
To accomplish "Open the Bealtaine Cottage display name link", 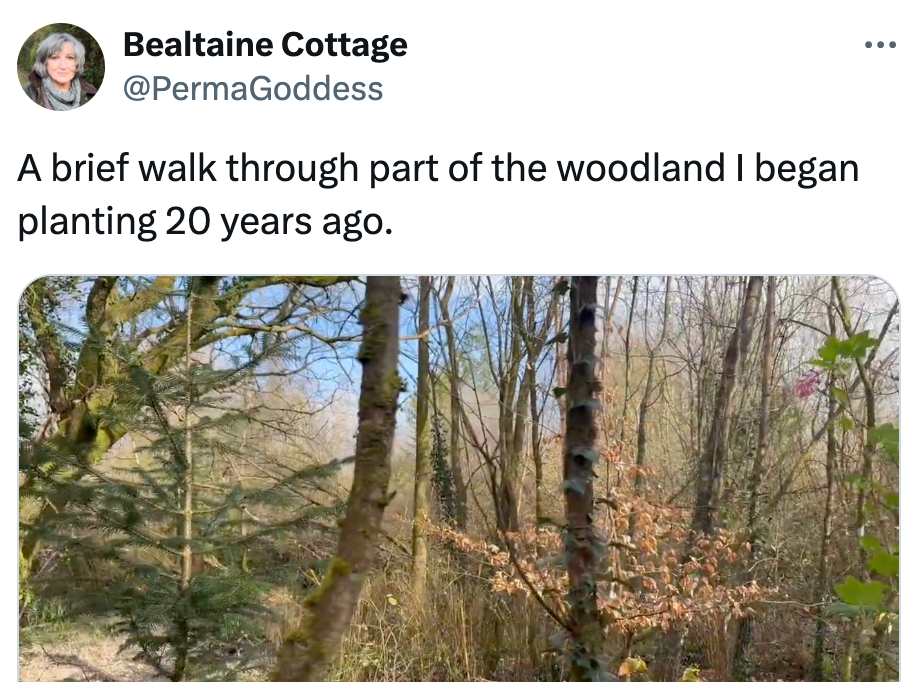I will [x=264, y=45].
